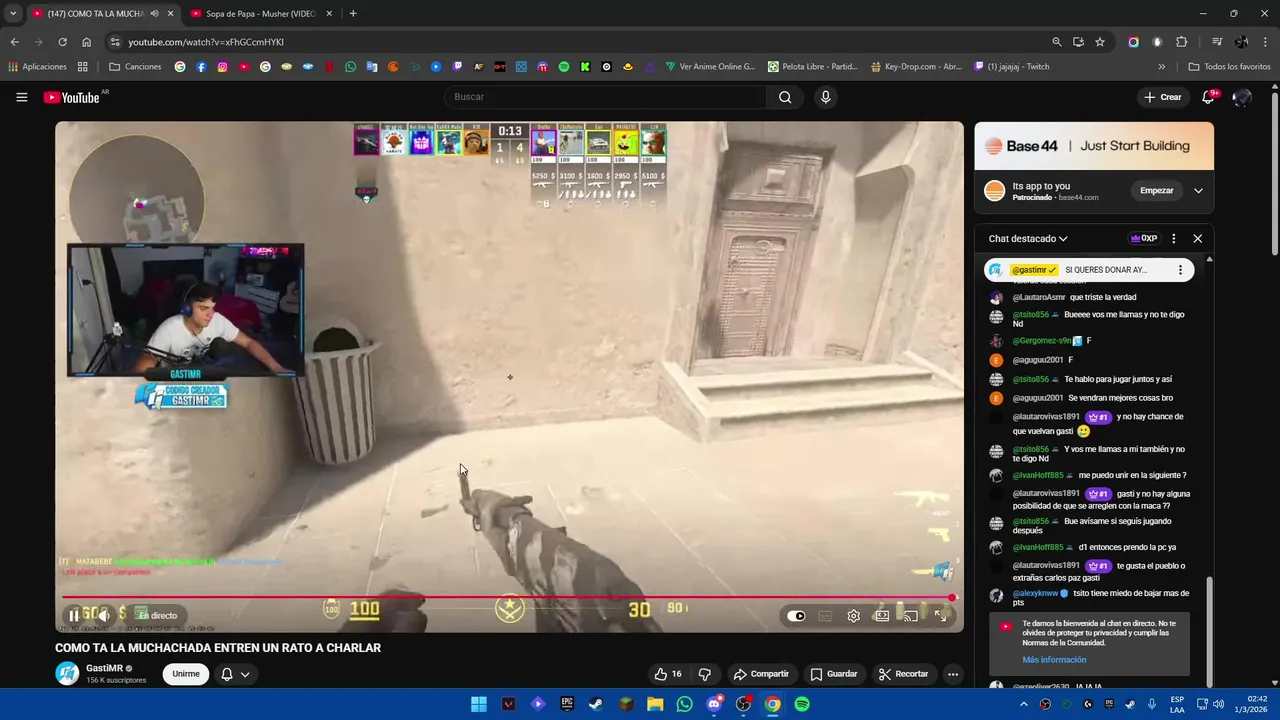The image size is (1280, 720).
Task: Click the red video progress bar
Action: point(505,598)
